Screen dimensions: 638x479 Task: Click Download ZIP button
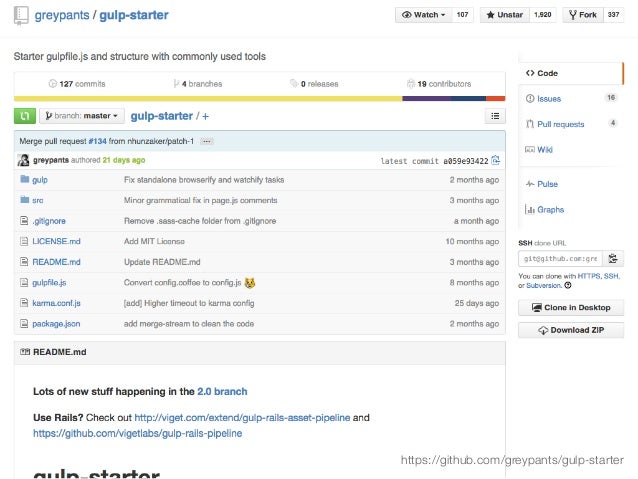(571, 330)
